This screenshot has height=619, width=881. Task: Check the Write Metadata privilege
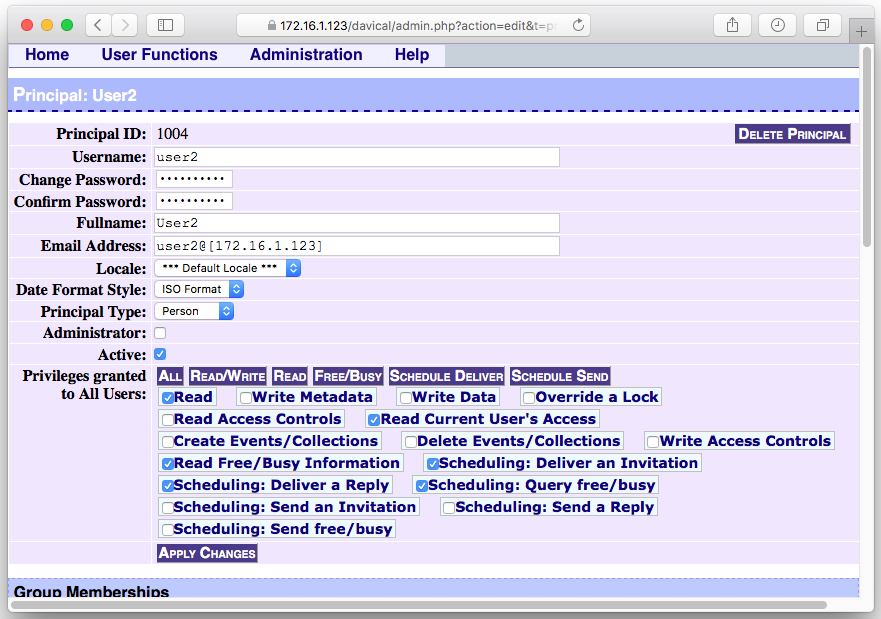[x=246, y=398]
